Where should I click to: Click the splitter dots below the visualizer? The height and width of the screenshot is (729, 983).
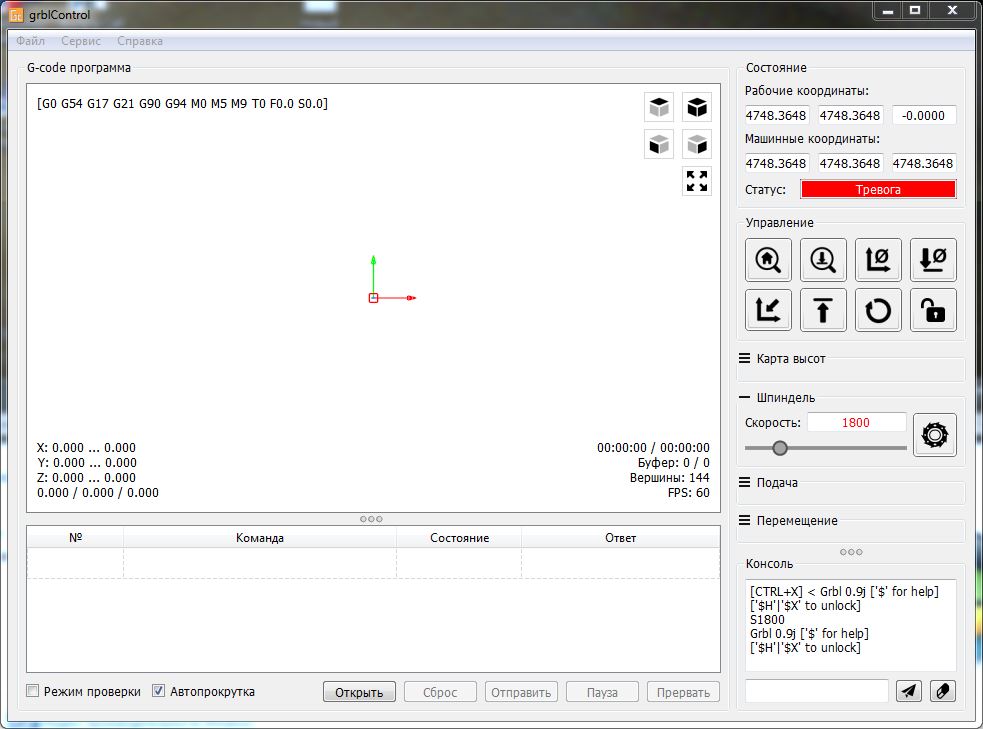click(371, 519)
